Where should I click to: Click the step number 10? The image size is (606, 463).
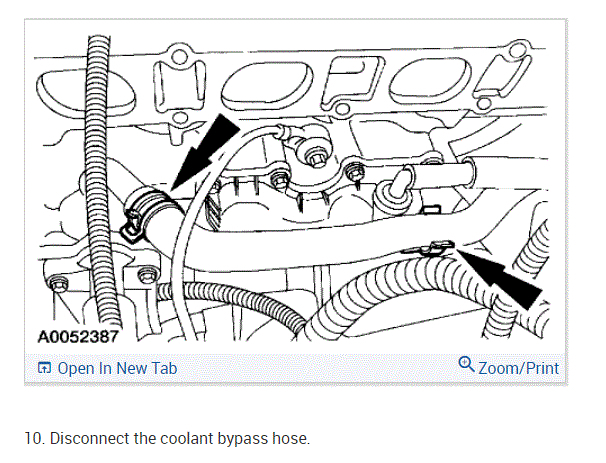35,439
